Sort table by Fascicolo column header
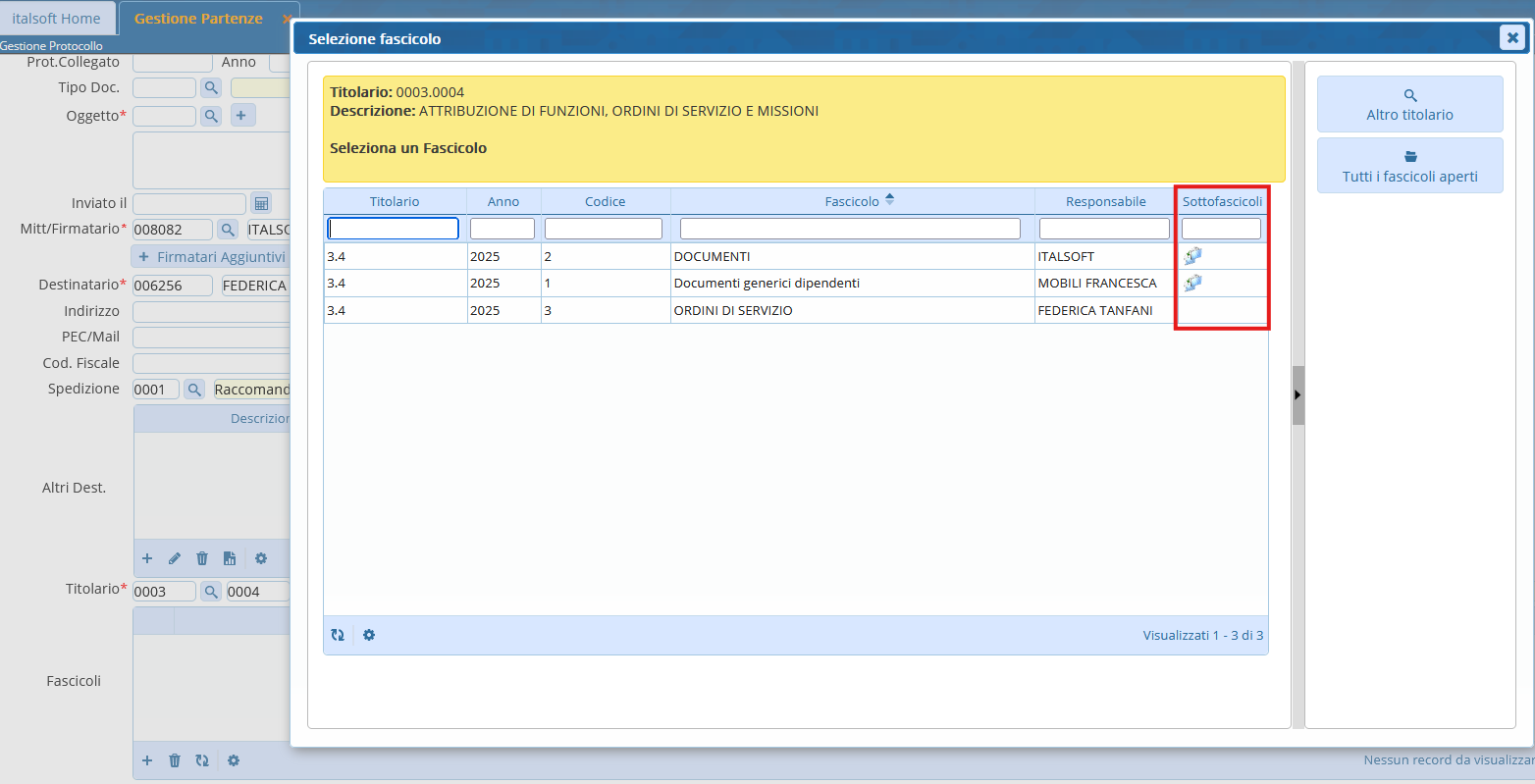The image size is (1535, 784). tap(852, 201)
